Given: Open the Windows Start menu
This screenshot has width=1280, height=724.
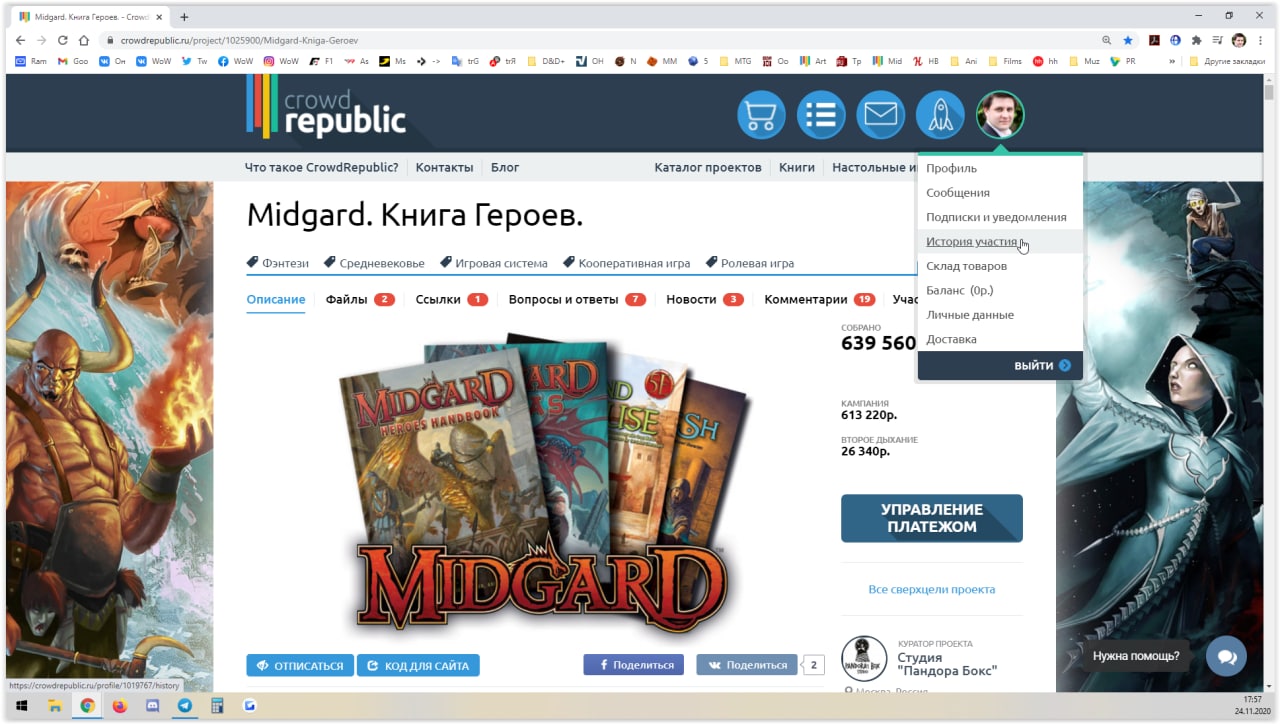Looking at the screenshot, I should tap(21, 706).
